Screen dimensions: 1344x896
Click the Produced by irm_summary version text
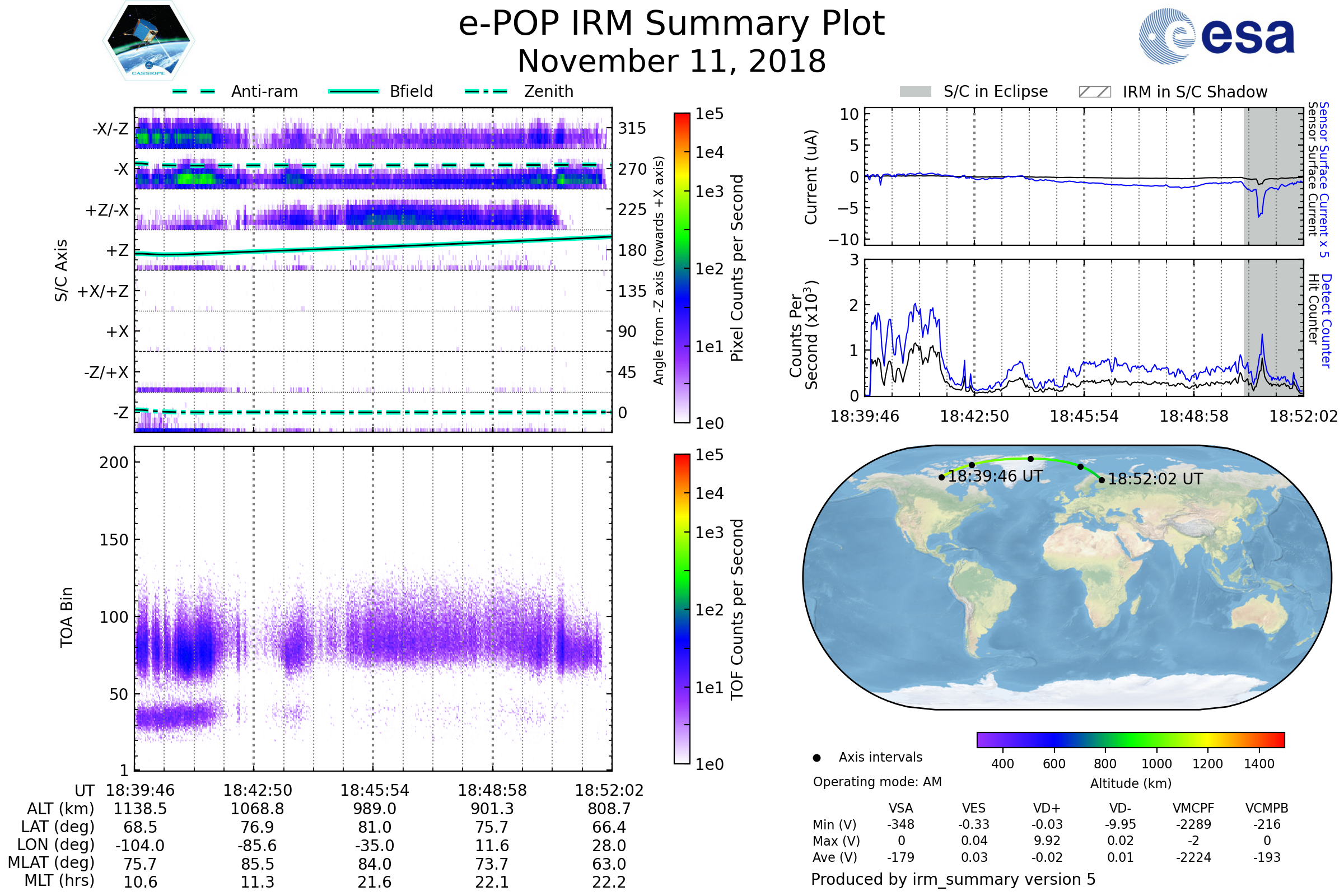coord(953,879)
